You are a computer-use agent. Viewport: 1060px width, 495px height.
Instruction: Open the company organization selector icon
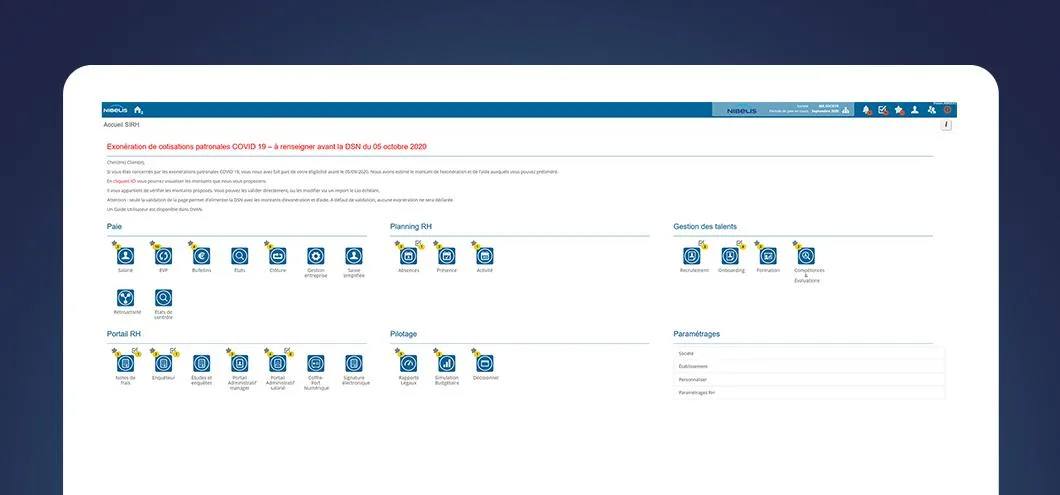click(845, 110)
